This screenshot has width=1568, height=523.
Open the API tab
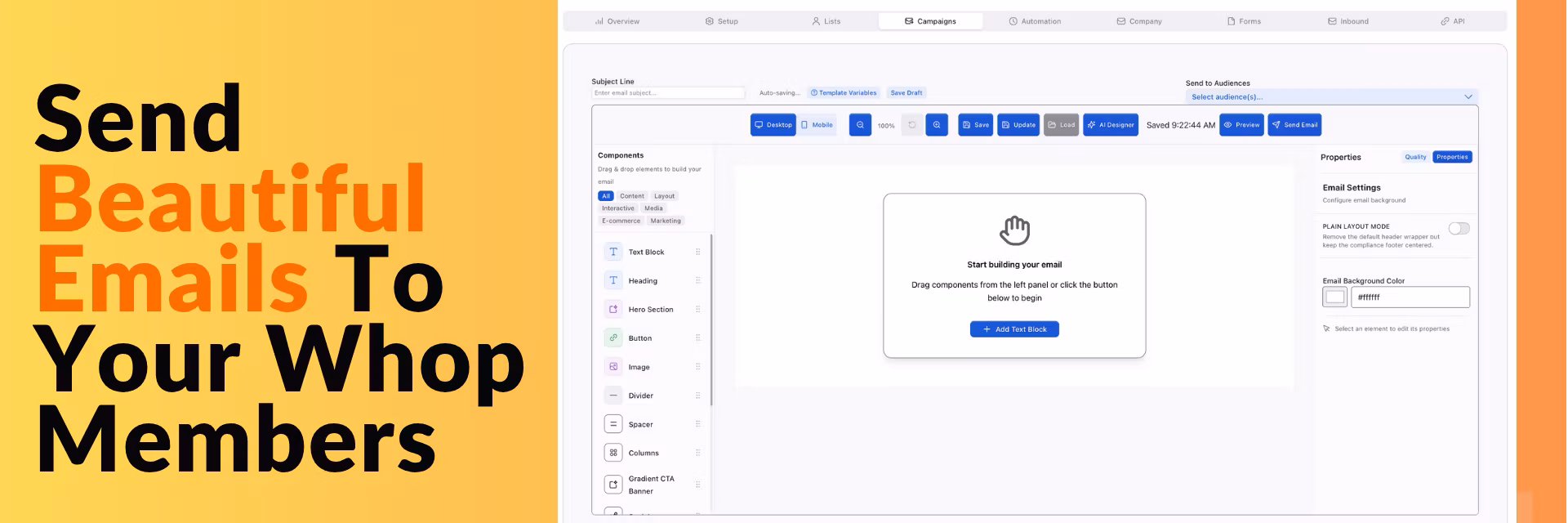1453,21
